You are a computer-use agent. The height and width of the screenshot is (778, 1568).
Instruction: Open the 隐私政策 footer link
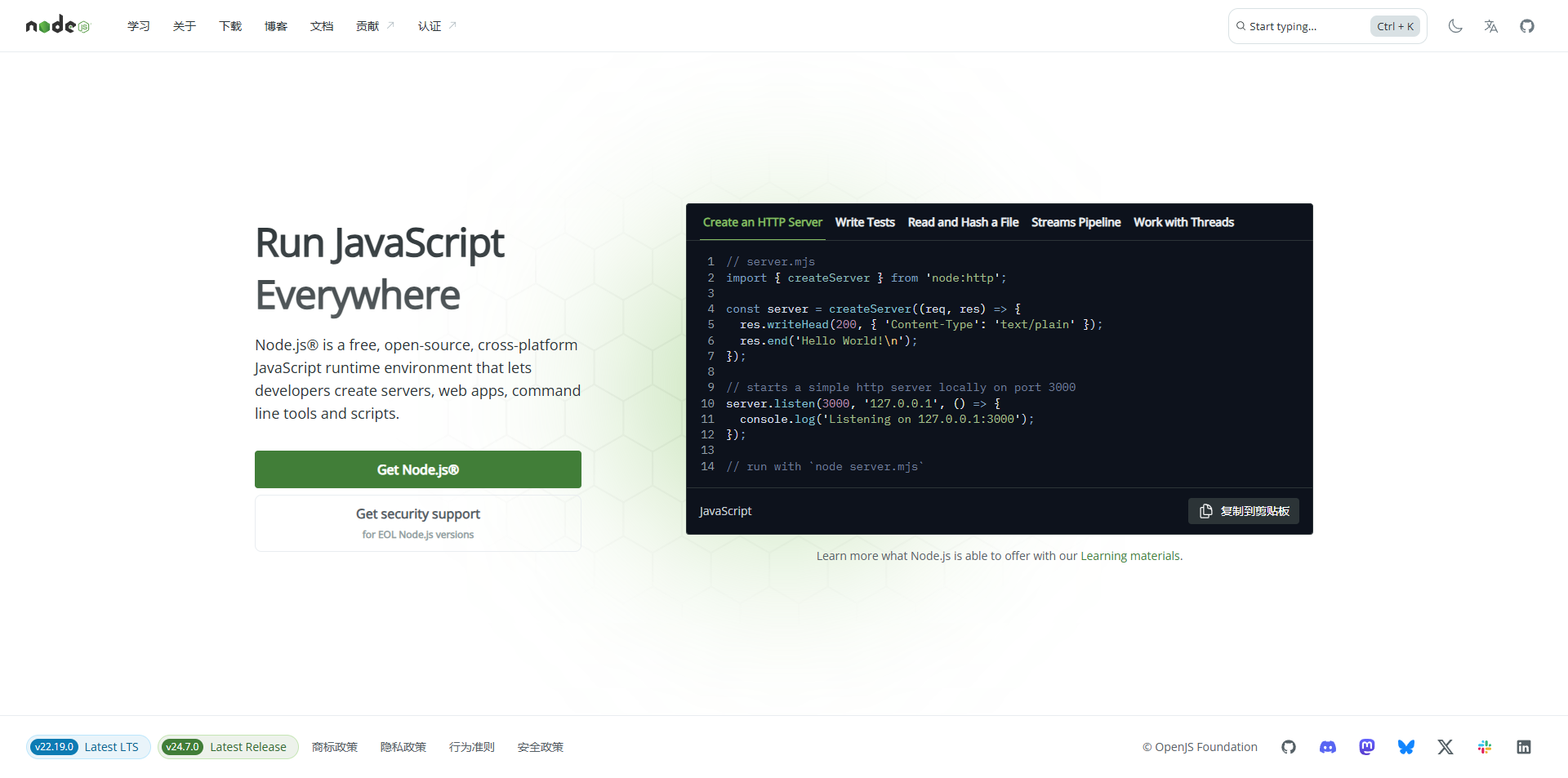(403, 747)
